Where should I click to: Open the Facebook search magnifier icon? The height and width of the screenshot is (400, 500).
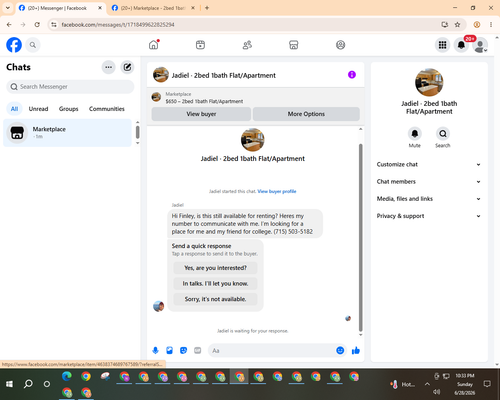[x=33, y=45]
